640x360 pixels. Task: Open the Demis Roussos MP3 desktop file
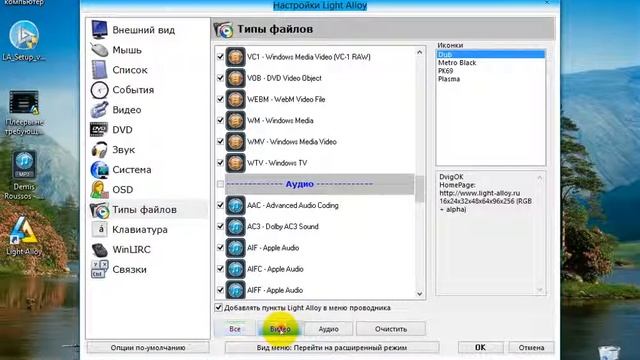pos(24,164)
